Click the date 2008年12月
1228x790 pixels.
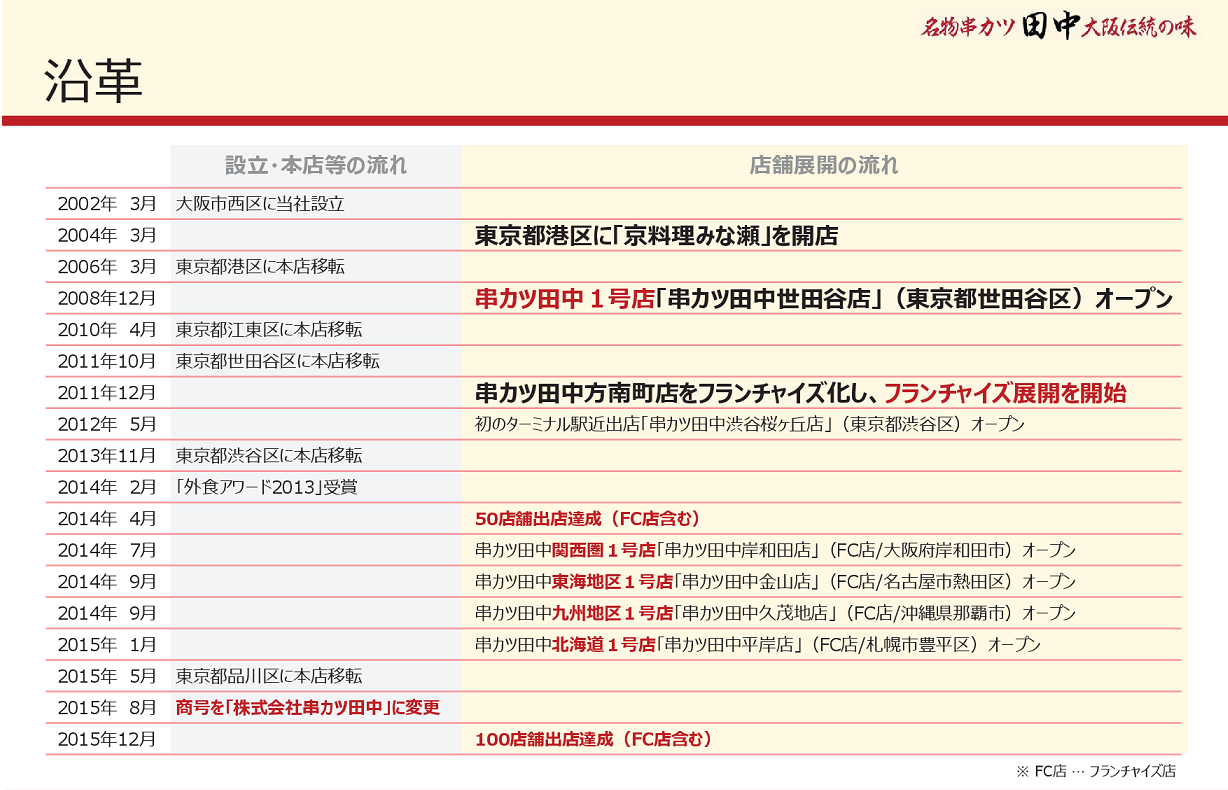click(x=107, y=298)
